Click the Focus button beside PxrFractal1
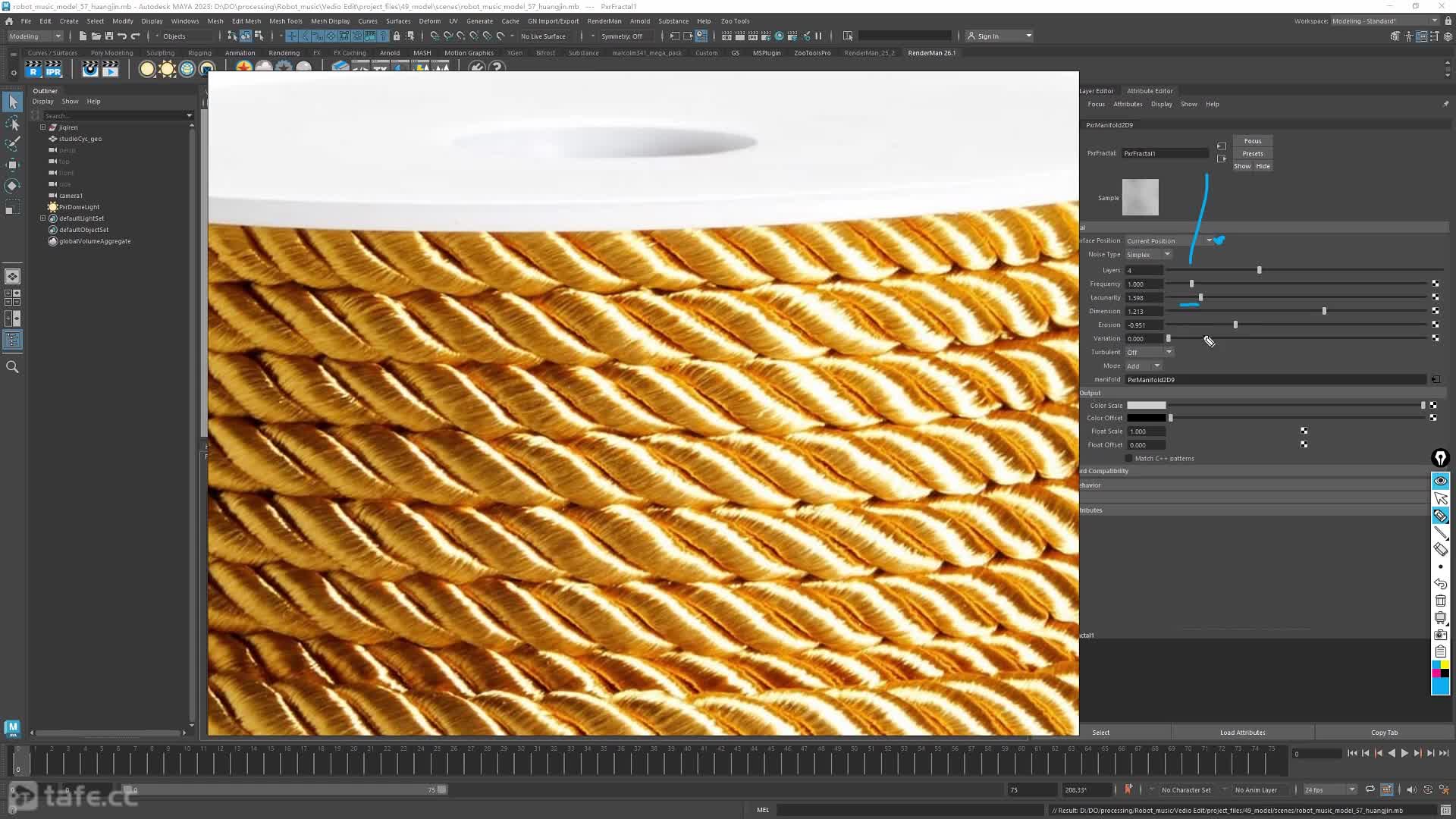 [x=1253, y=141]
